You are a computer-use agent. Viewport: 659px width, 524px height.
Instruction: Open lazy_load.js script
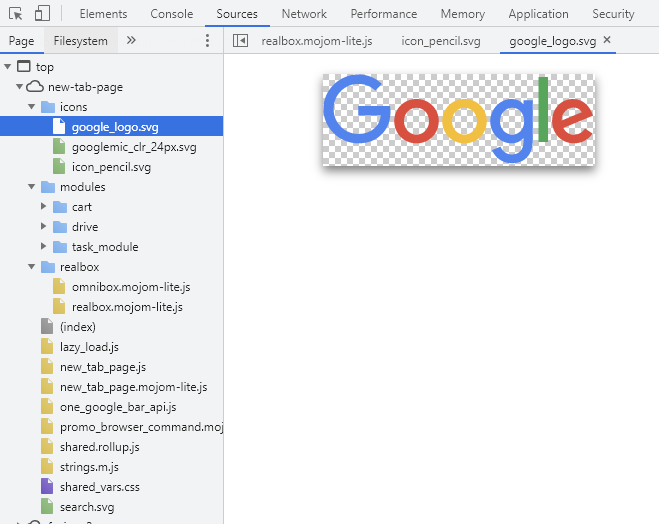point(89,347)
